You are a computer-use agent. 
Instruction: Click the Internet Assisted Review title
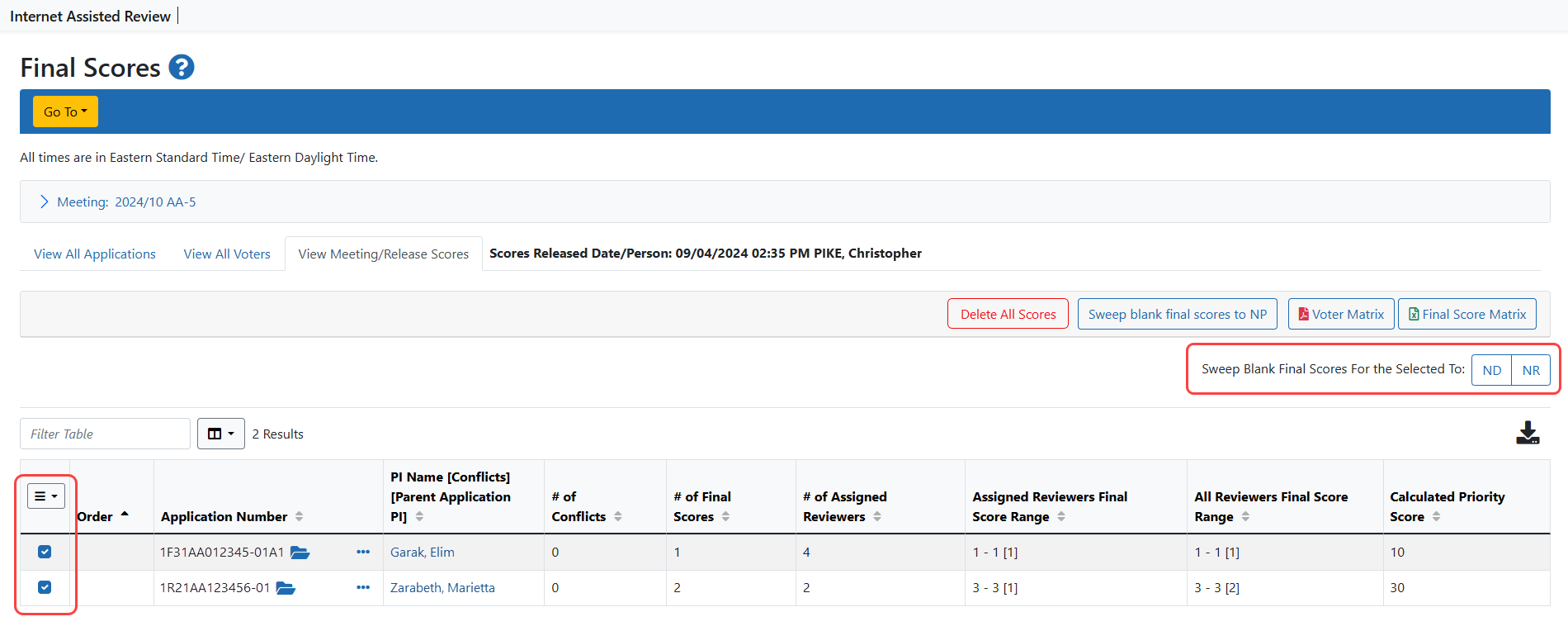pos(90,16)
